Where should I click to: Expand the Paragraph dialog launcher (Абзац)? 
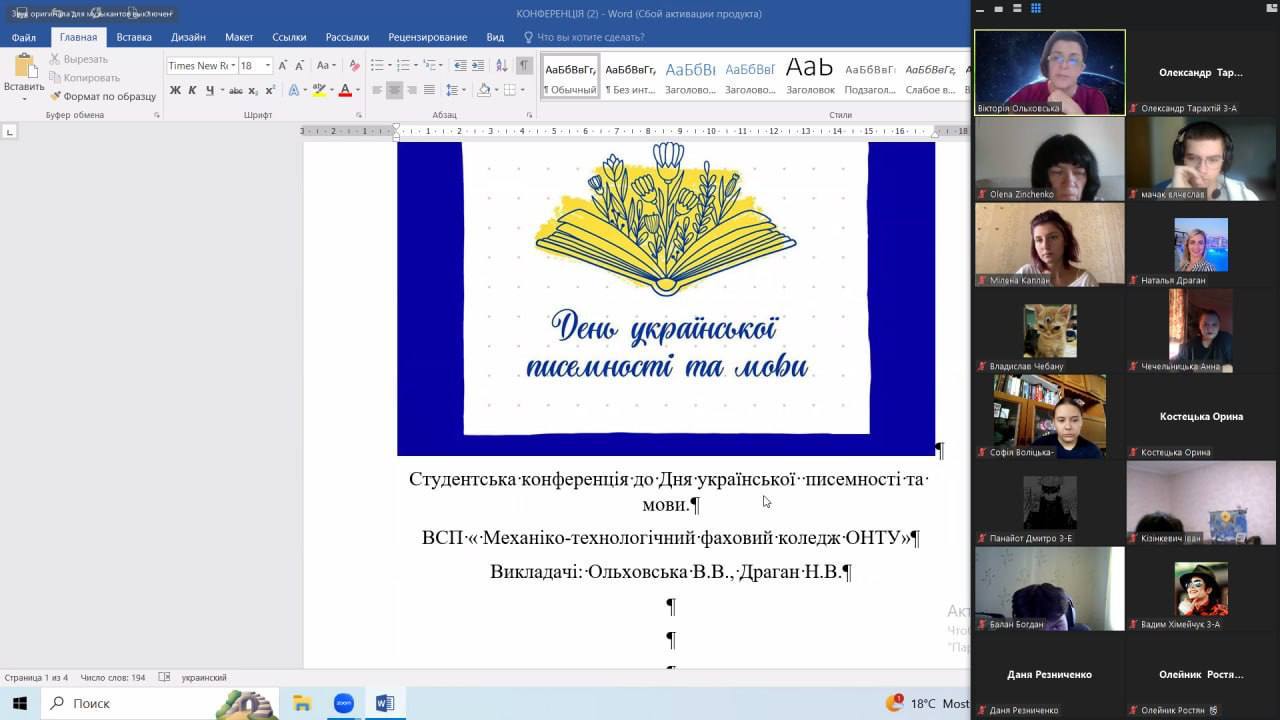point(528,115)
